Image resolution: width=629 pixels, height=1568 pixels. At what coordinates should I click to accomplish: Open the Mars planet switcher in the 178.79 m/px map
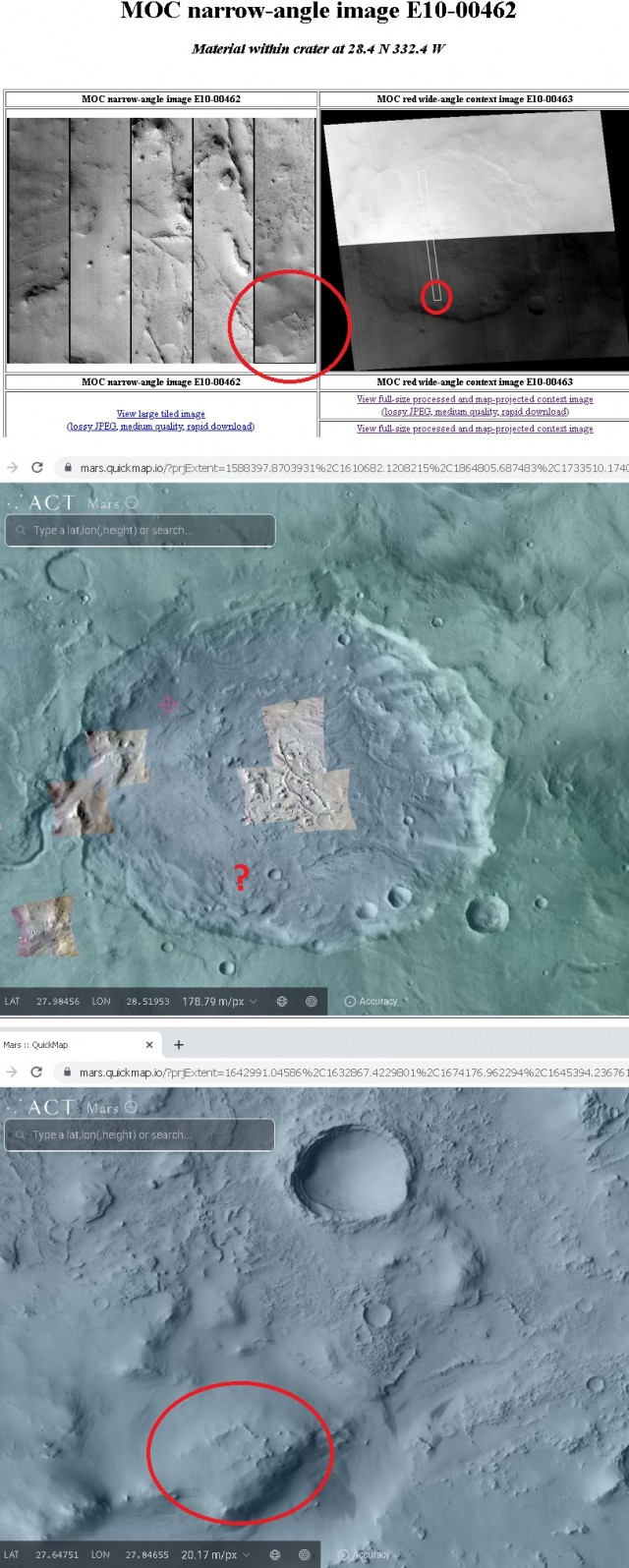pyautogui.click(x=112, y=503)
